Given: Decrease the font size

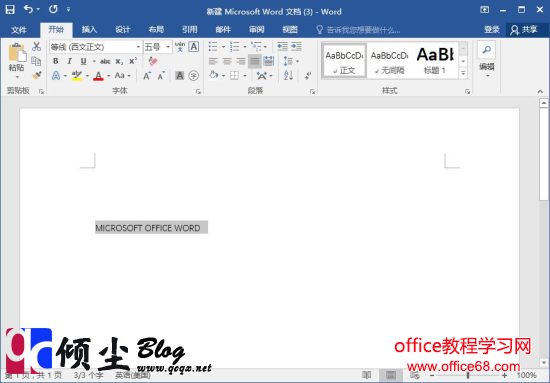Looking at the screenshot, I should (161, 76).
